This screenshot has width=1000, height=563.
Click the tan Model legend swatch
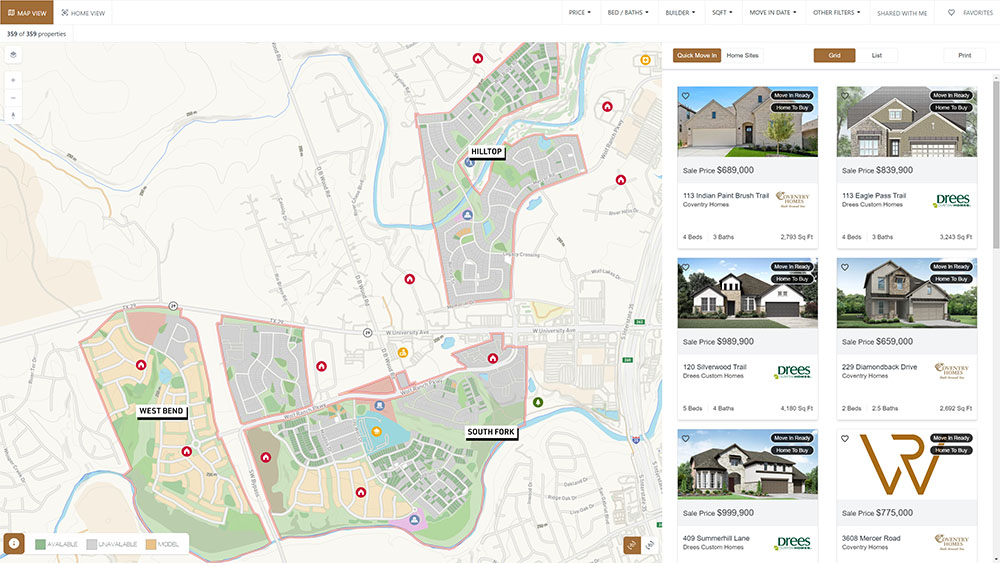[151, 545]
